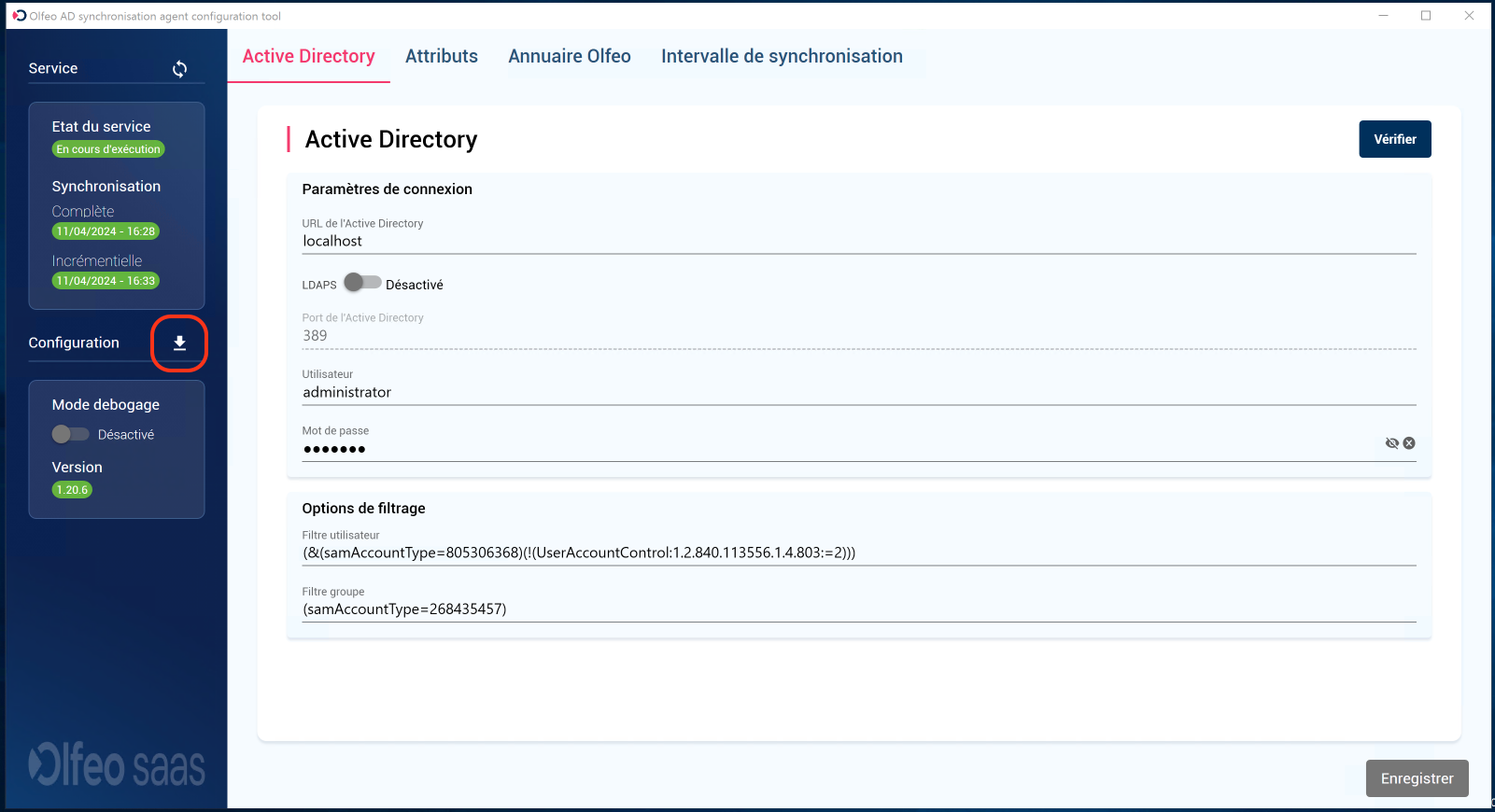The height and width of the screenshot is (812, 1495).
Task: Click the Mot de passe field
Action: click(840, 449)
